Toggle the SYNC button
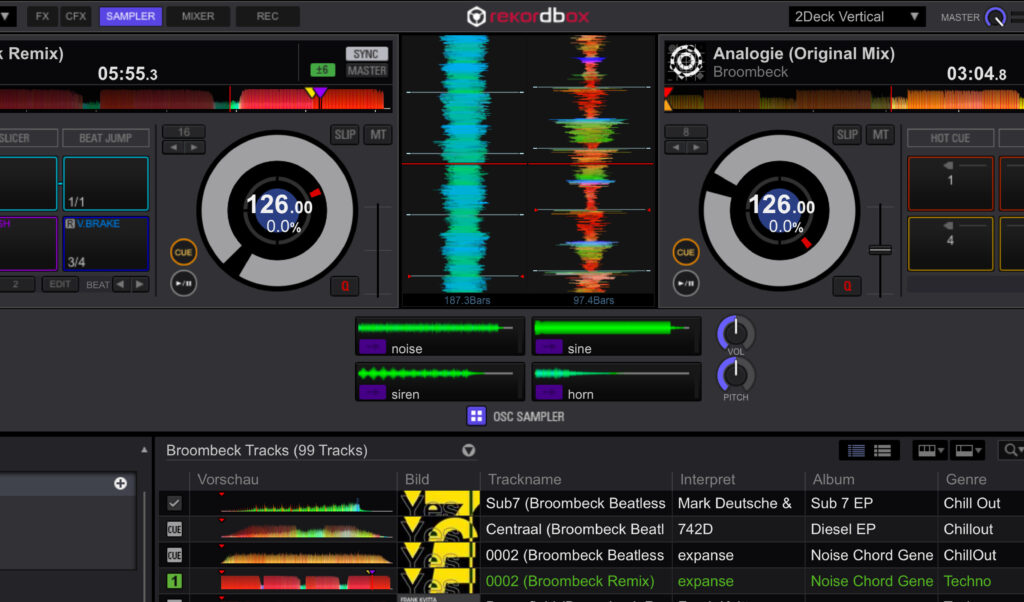The height and width of the screenshot is (602, 1024). coord(366,54)
